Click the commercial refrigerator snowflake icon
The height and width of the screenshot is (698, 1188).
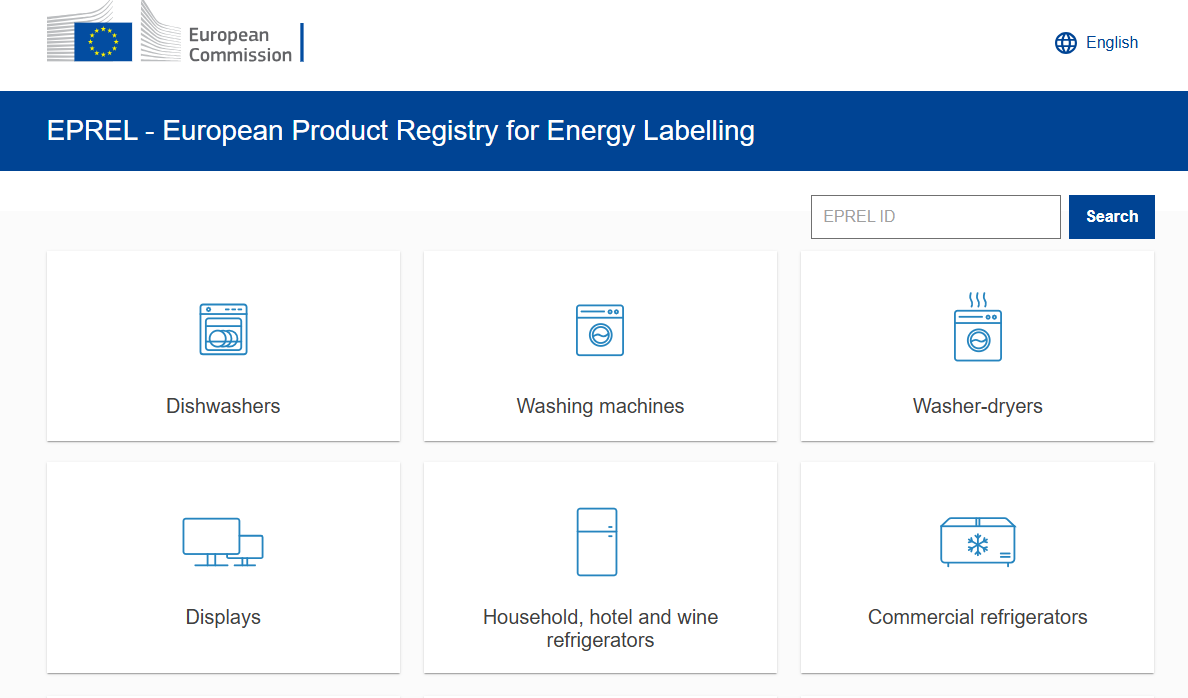pyautogui.click(x=977, y=543)
